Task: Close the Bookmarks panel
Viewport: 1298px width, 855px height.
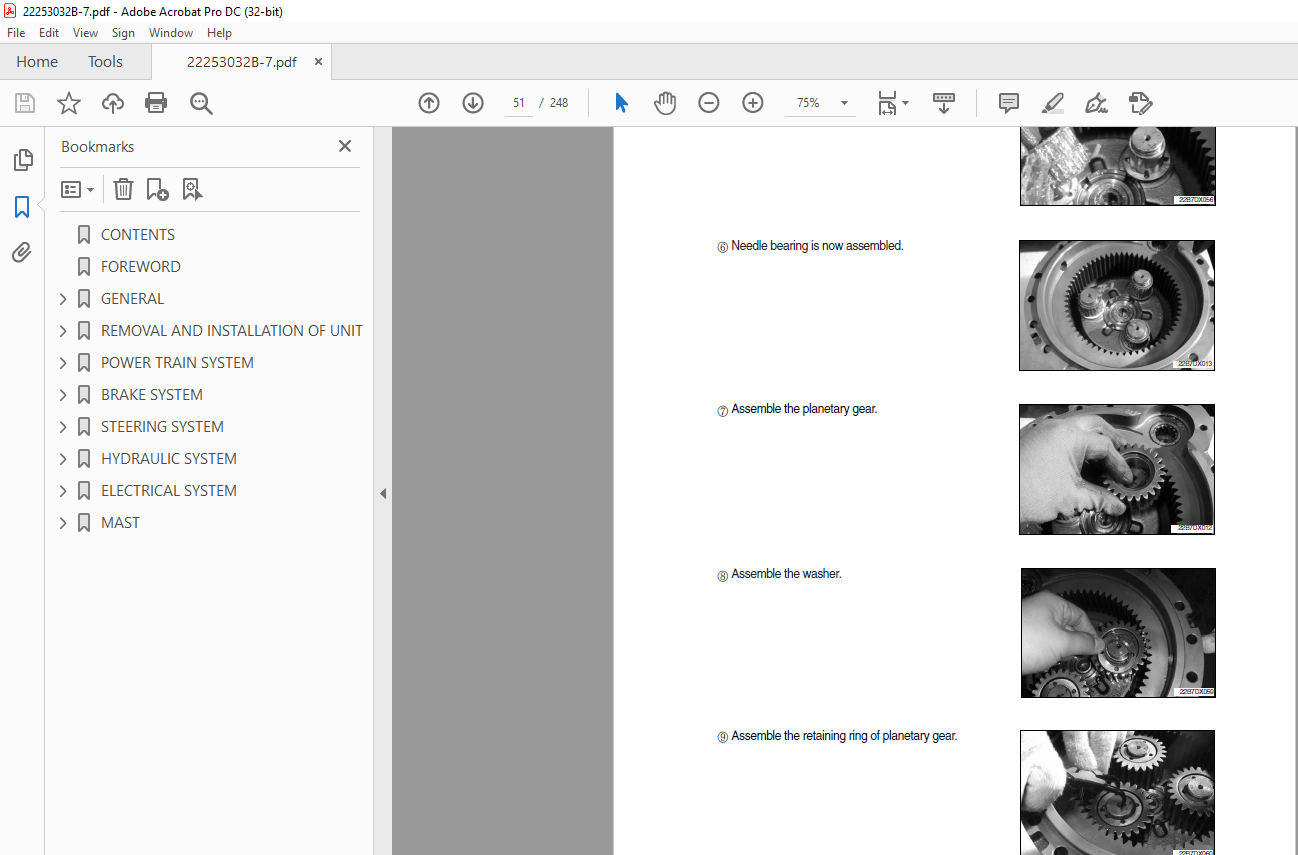Action: click(345, 146)
